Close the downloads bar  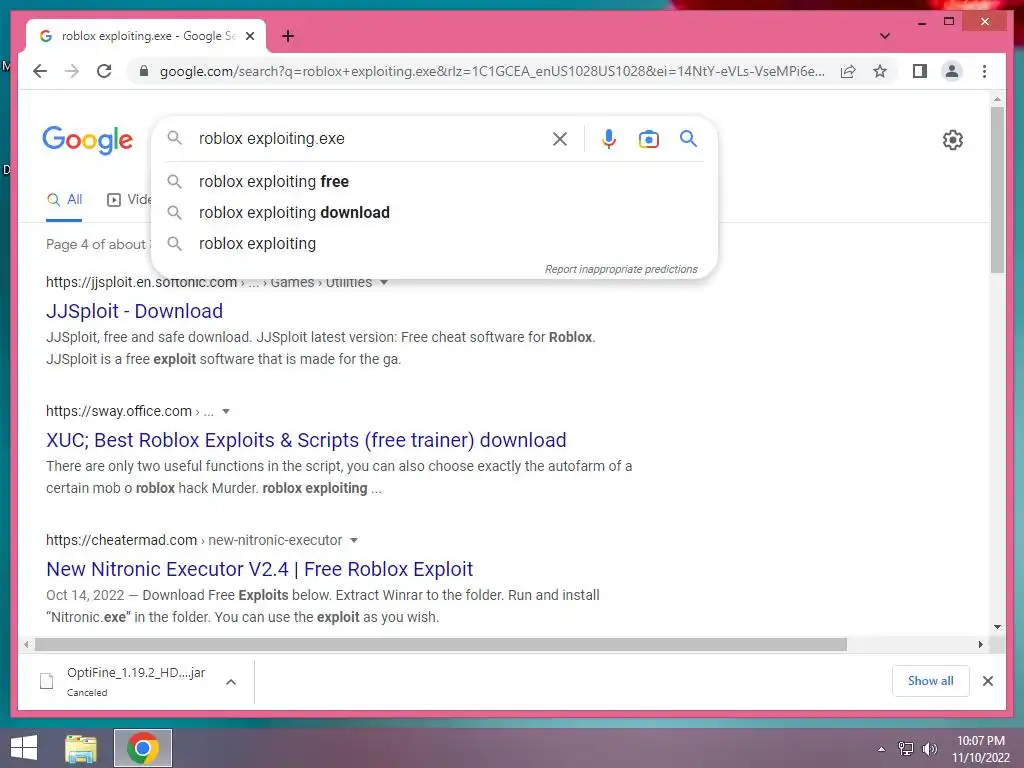click(x=987, y=681)
